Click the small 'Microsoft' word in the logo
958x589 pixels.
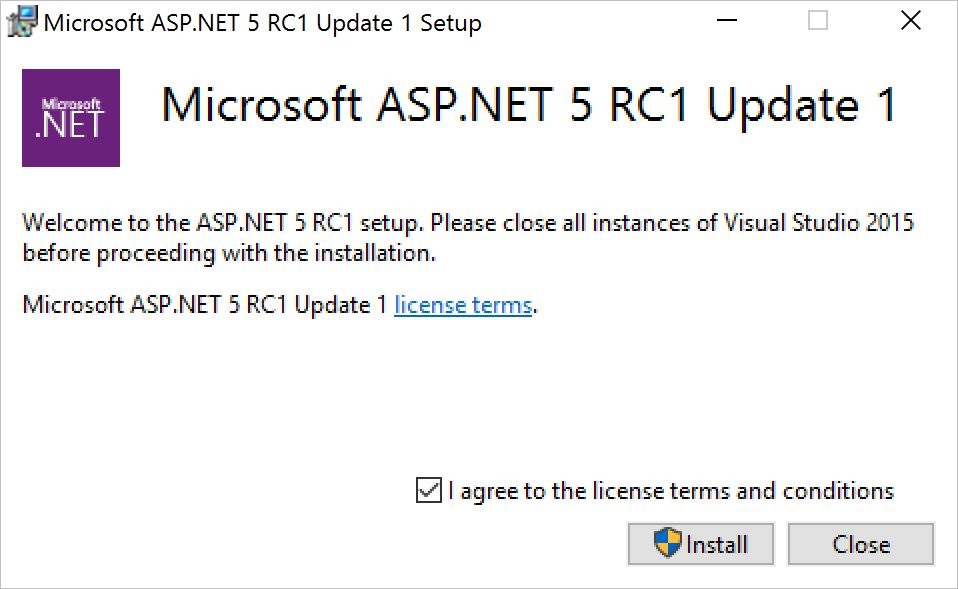point(71,103)
